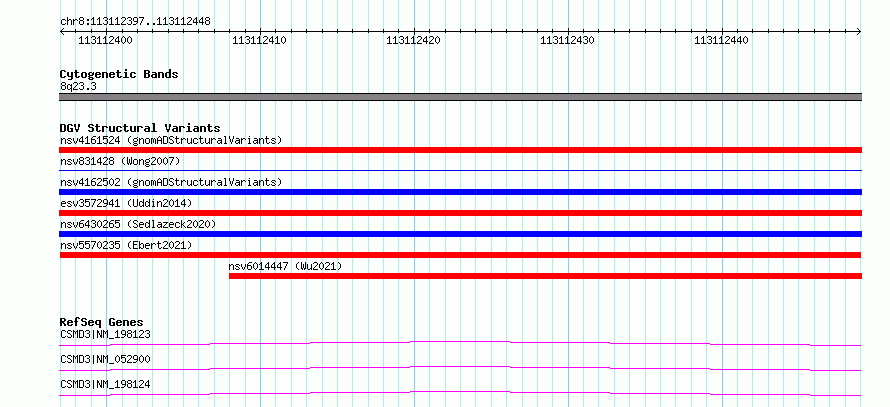Click the CSMD3|NM_198123 gene label
890x407 pixels.
click(x=105, y=334)
